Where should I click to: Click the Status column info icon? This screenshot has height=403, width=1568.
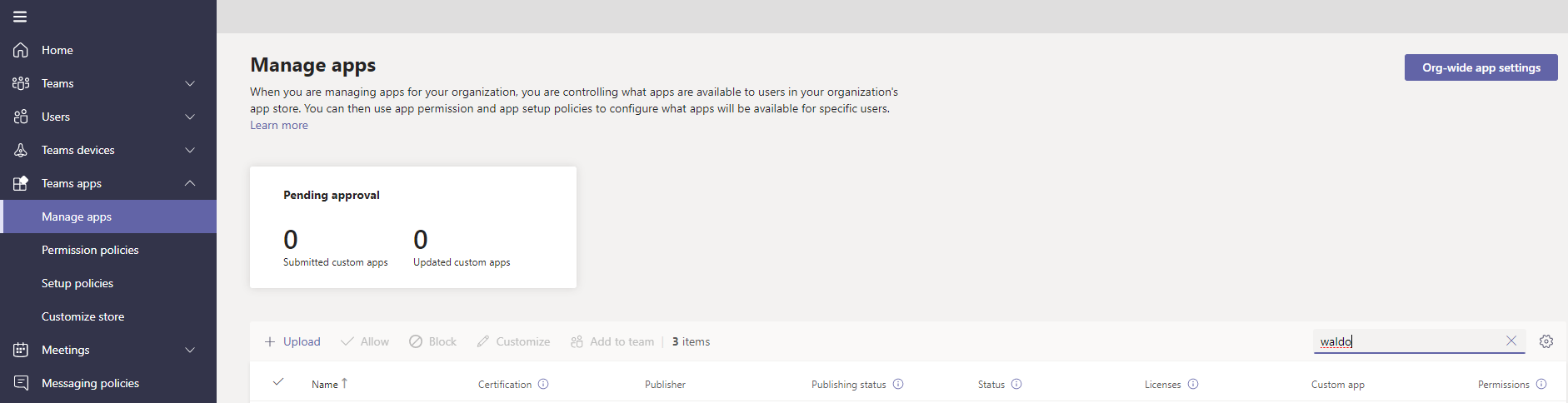(1016, 384)
